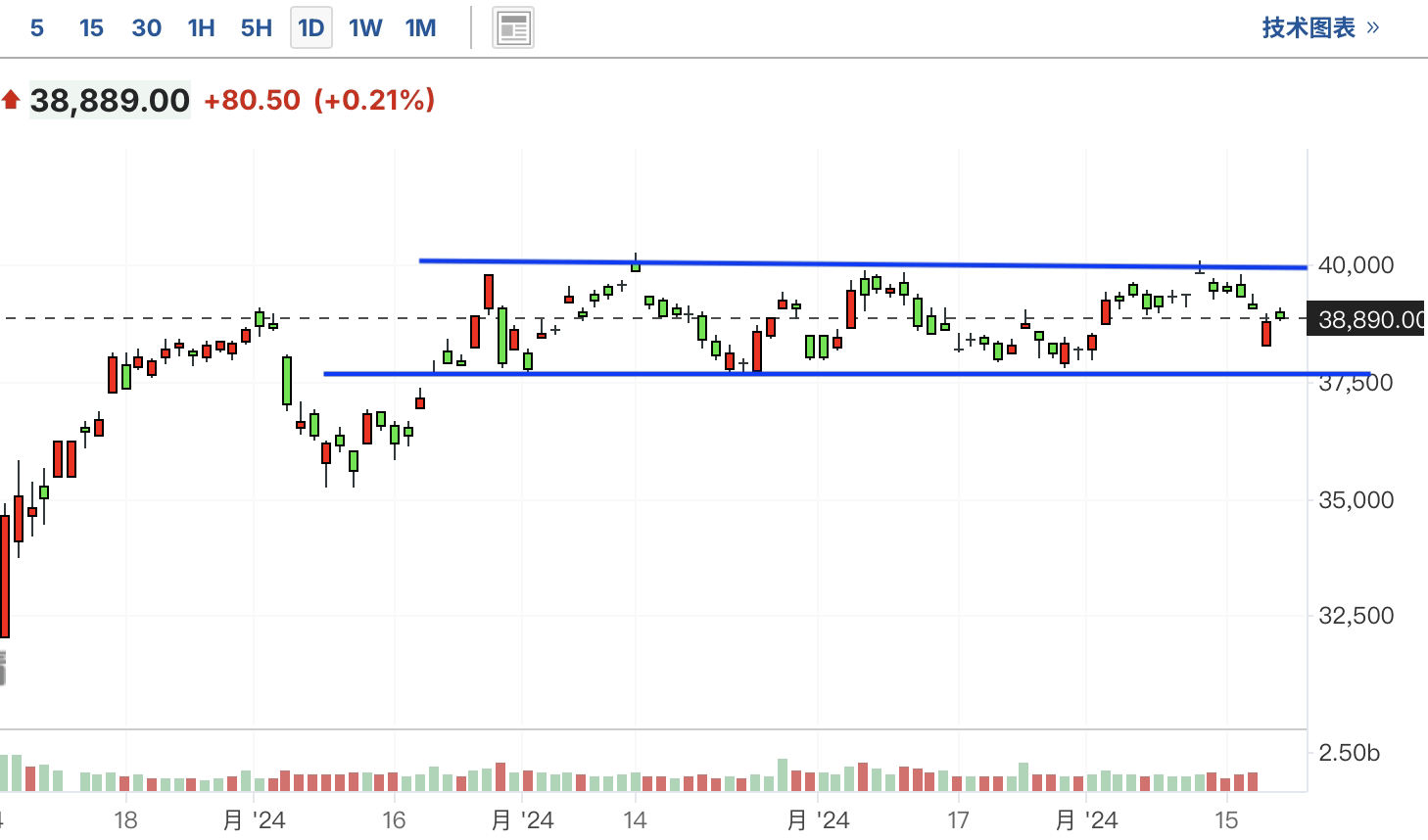Screen dimensions: 1428x840
Task: Select the 1D daily interval
Action: coord(311,27)
